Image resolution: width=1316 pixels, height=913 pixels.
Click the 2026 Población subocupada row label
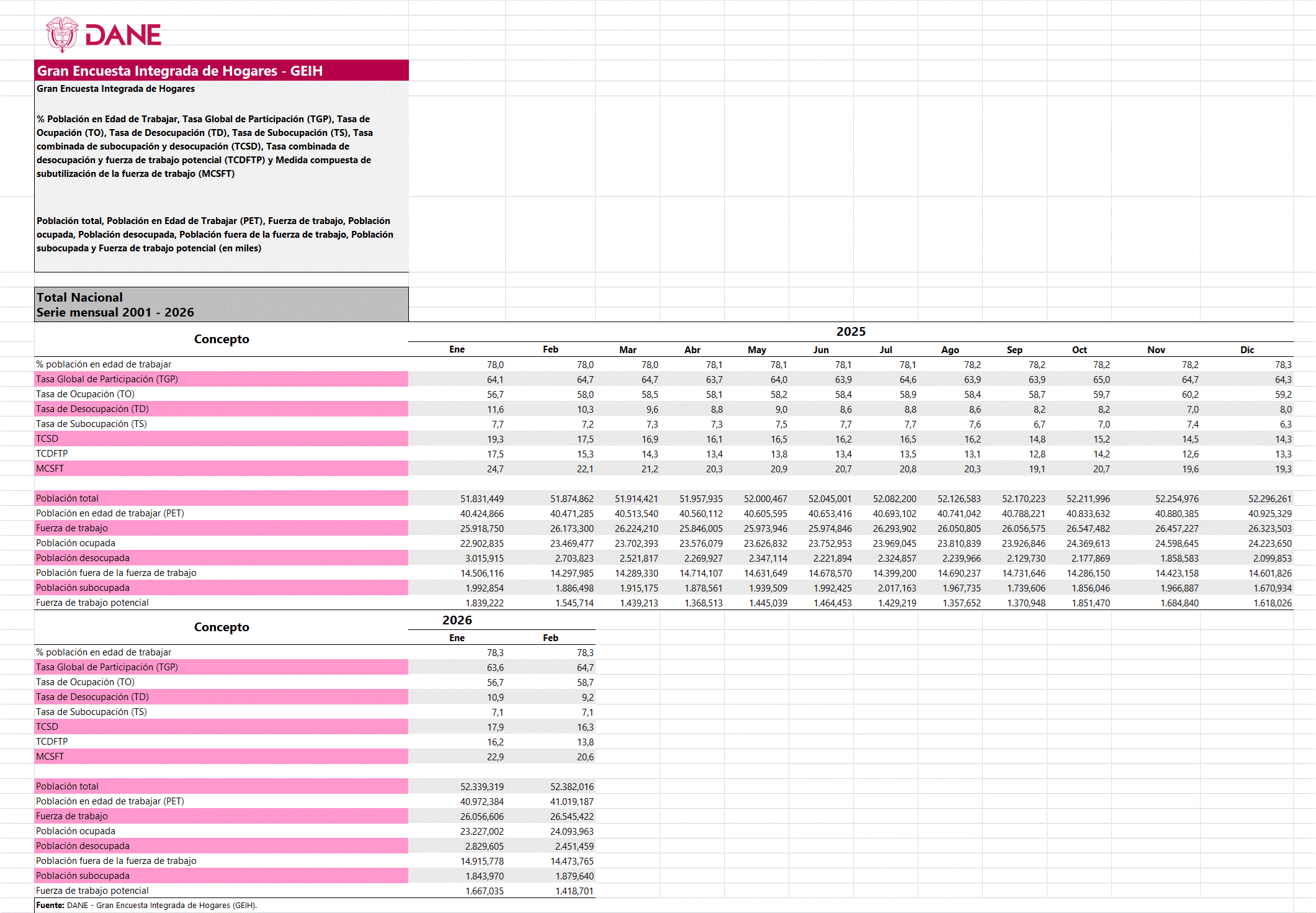point(83,876)
